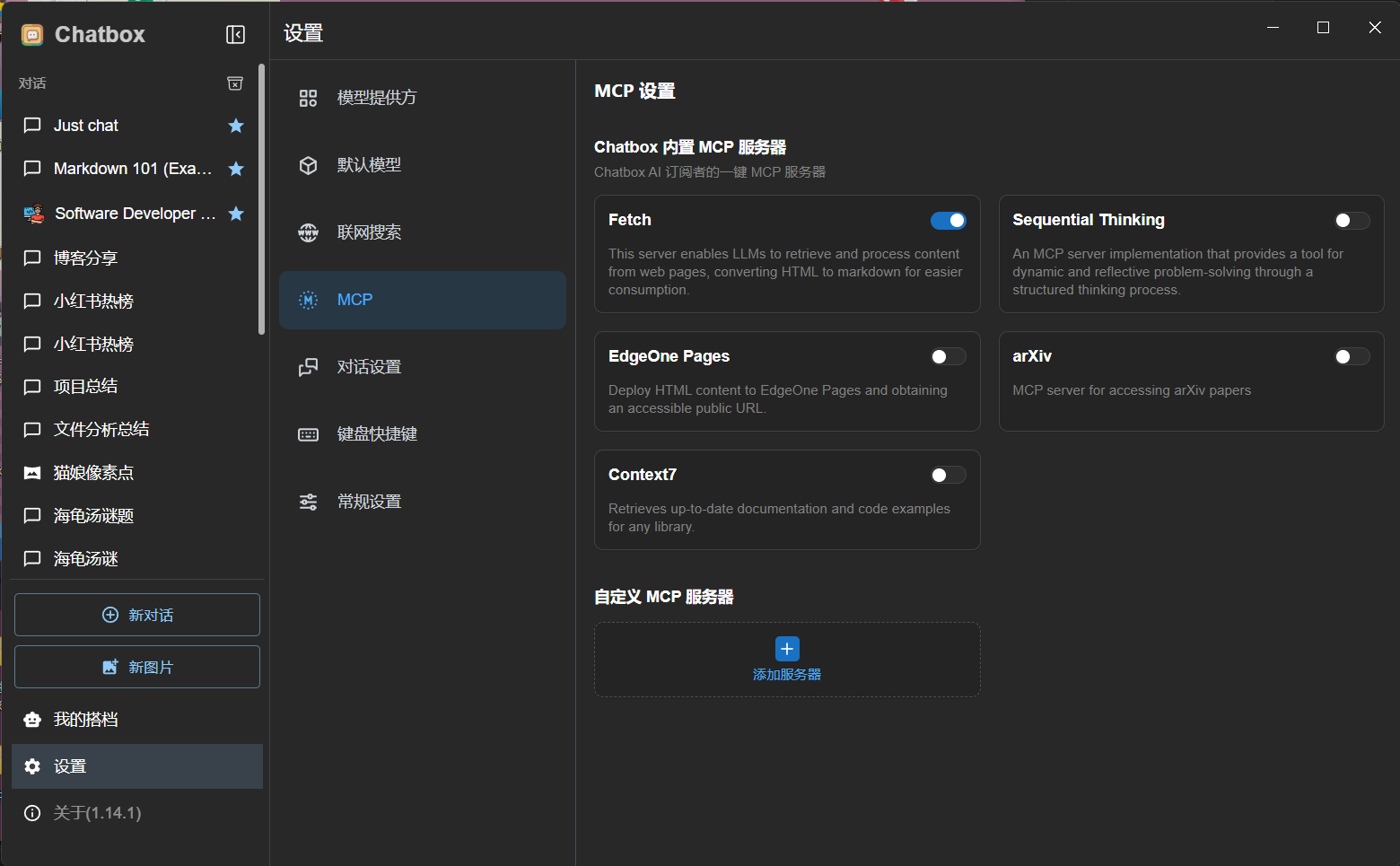This screenshot has width=1400, height=866.
Task: Click the keyboard icon beside 键盘快捷键
Action: coord(308,434)
